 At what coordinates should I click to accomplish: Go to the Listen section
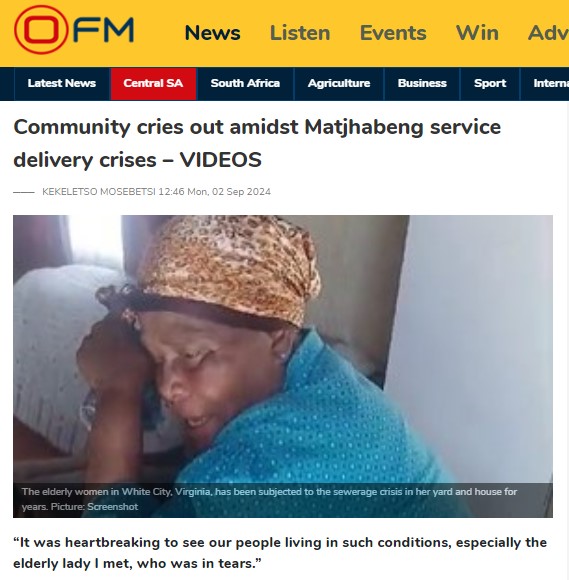(300, 33)
